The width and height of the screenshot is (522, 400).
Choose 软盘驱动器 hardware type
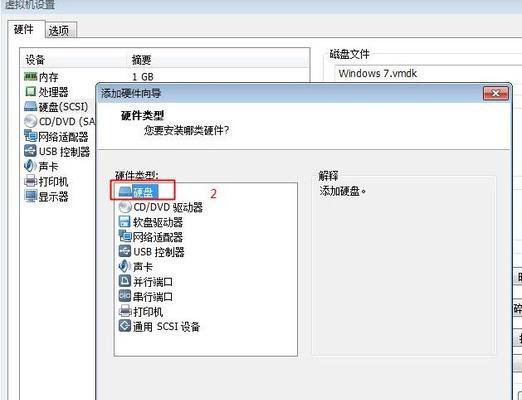pos(151,222)
